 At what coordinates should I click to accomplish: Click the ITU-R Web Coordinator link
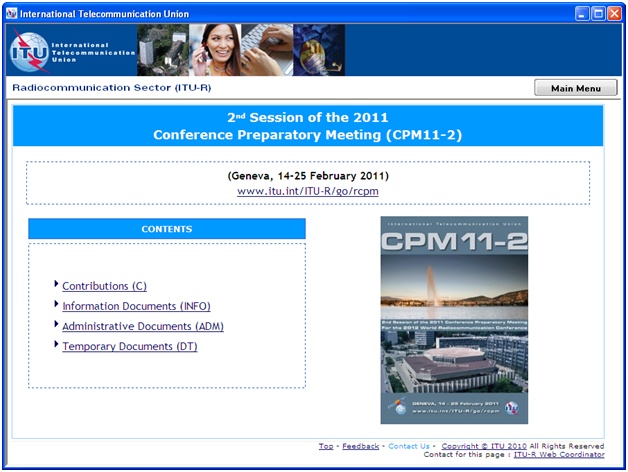[559, 455]
